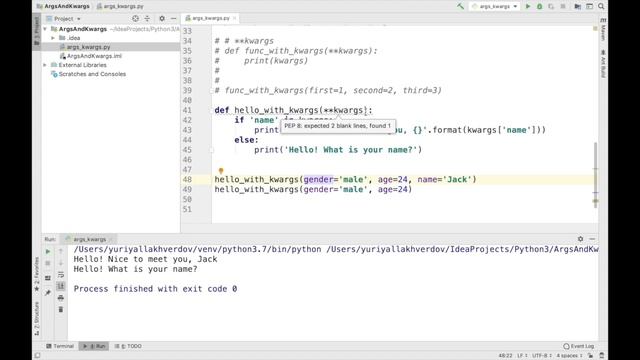Expand the .idea folder

pos(53,38)
